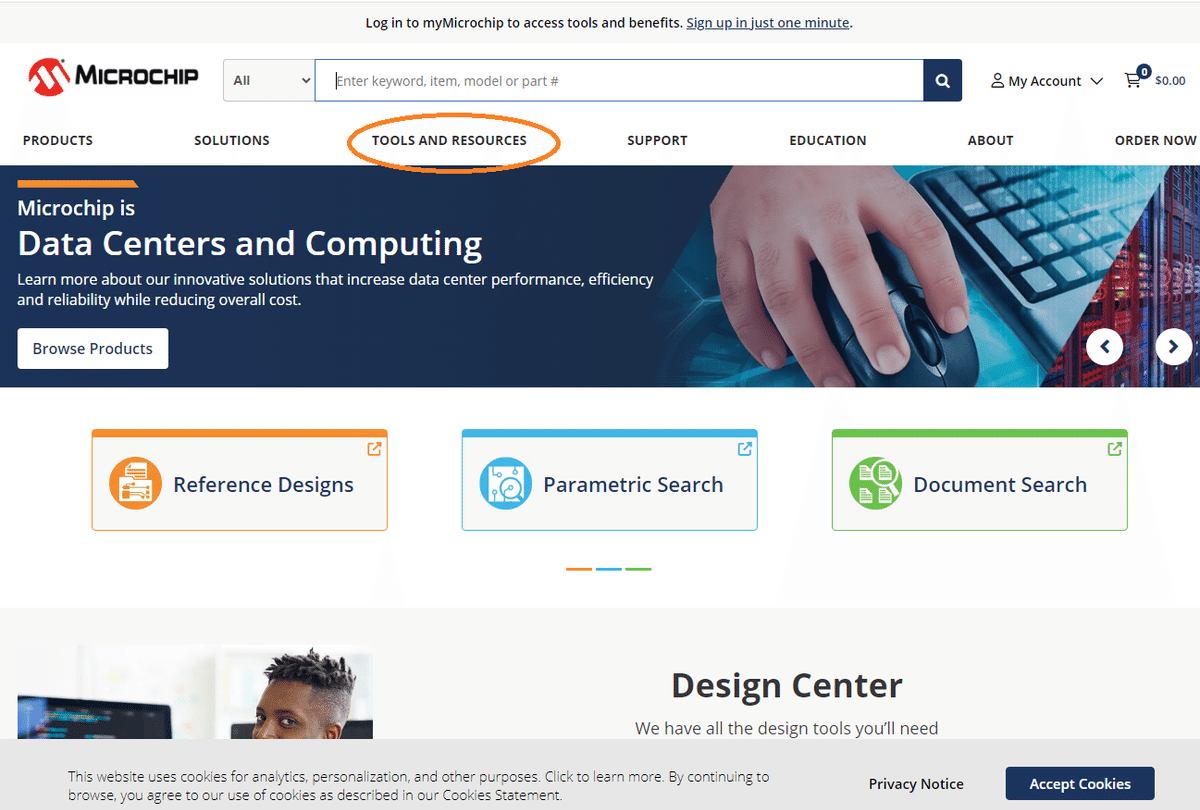Show previous banner slide arrow
The image size is (1200, 810).
click(1105, 347)
